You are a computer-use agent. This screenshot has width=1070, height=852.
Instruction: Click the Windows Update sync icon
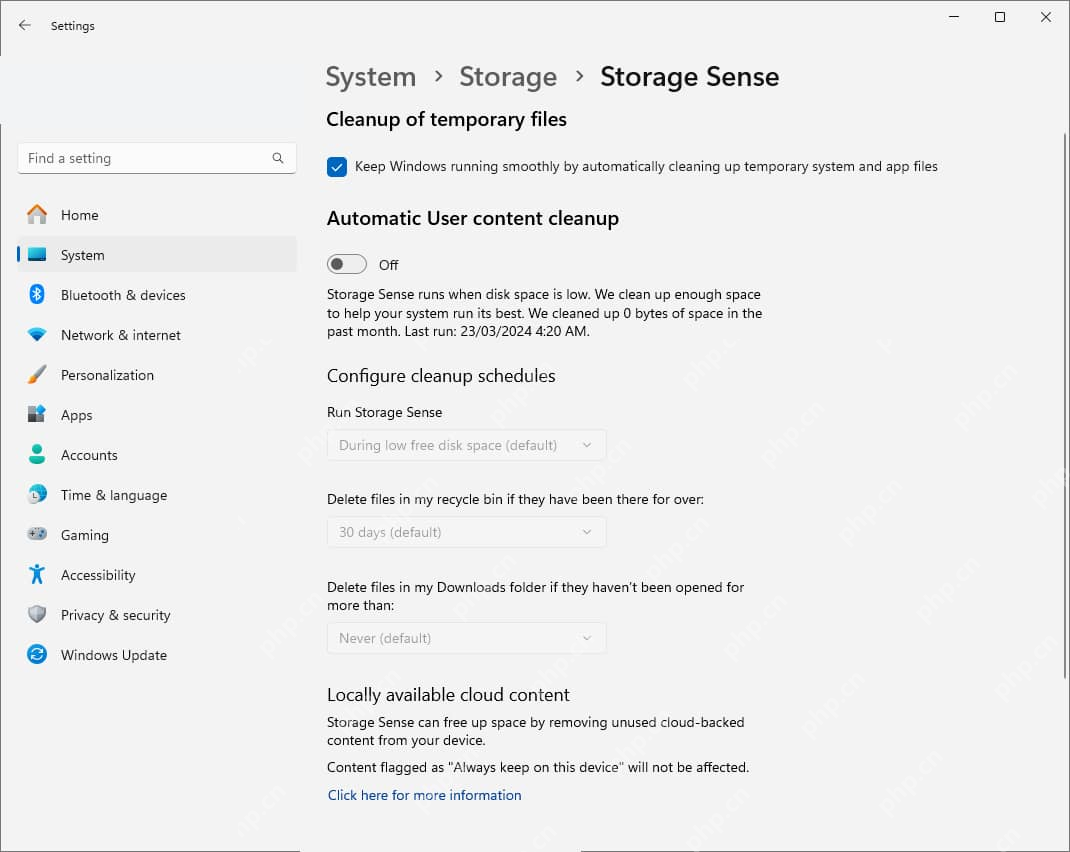coord(37,655)
